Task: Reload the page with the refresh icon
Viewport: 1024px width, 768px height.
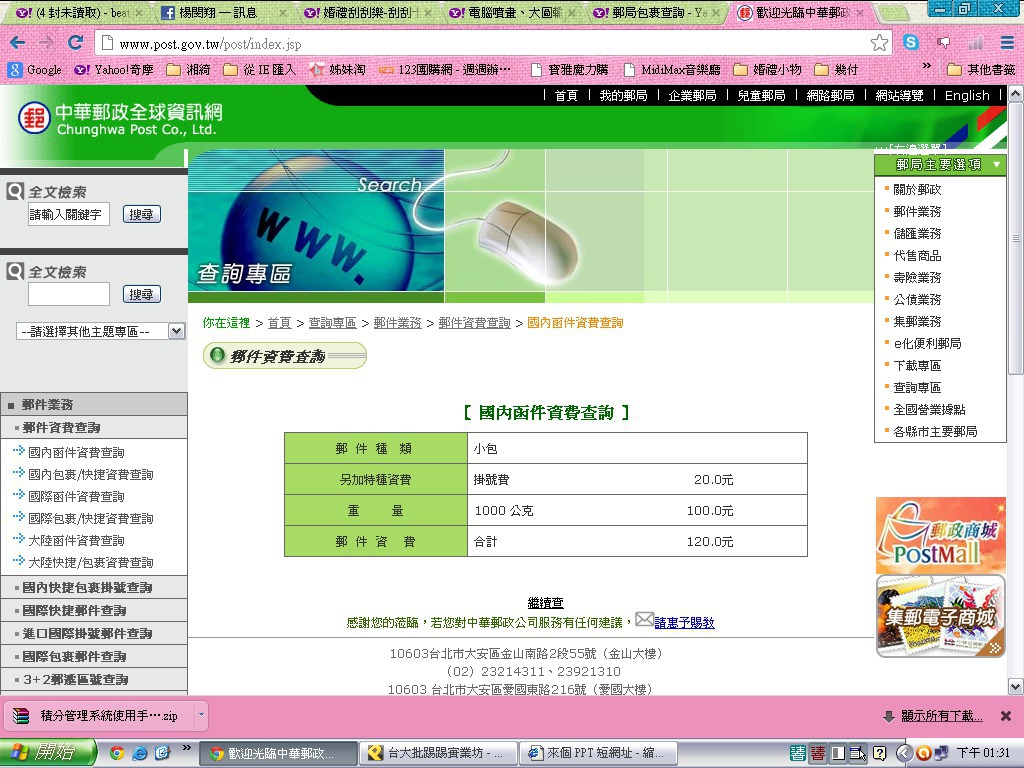Action: point(75,43)
